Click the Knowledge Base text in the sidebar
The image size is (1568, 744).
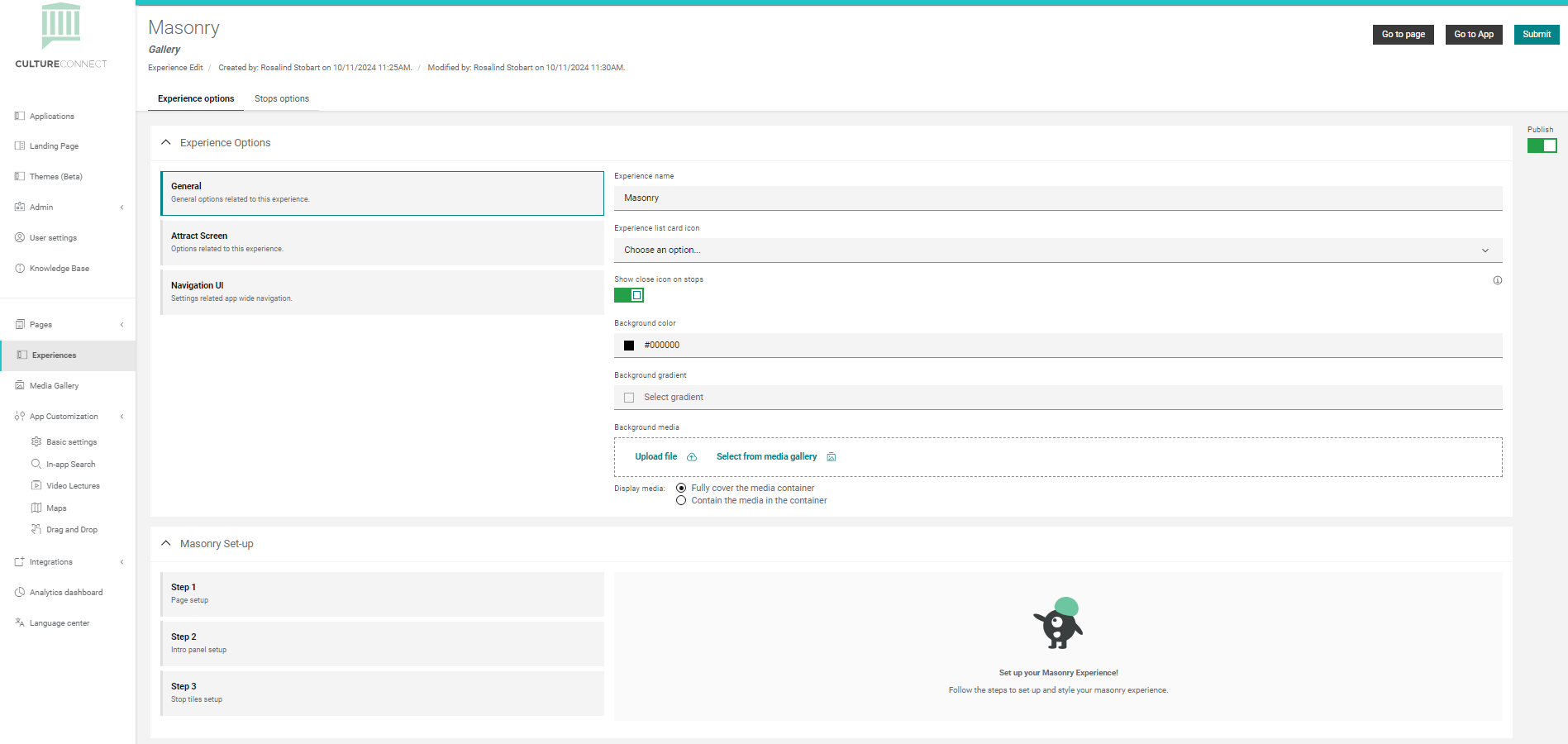tap(60, 269)
